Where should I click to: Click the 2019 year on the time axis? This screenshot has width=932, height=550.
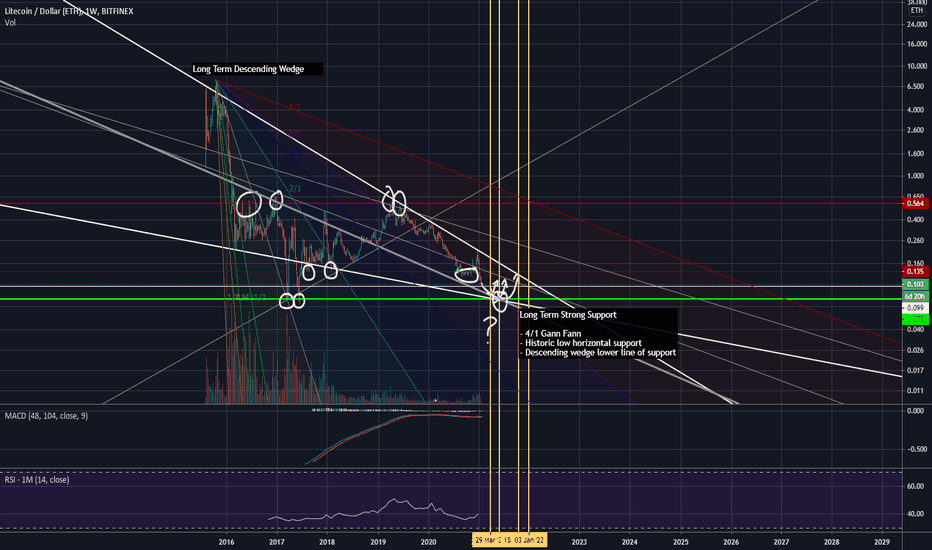pyautogui.click(x=378, y=542)
